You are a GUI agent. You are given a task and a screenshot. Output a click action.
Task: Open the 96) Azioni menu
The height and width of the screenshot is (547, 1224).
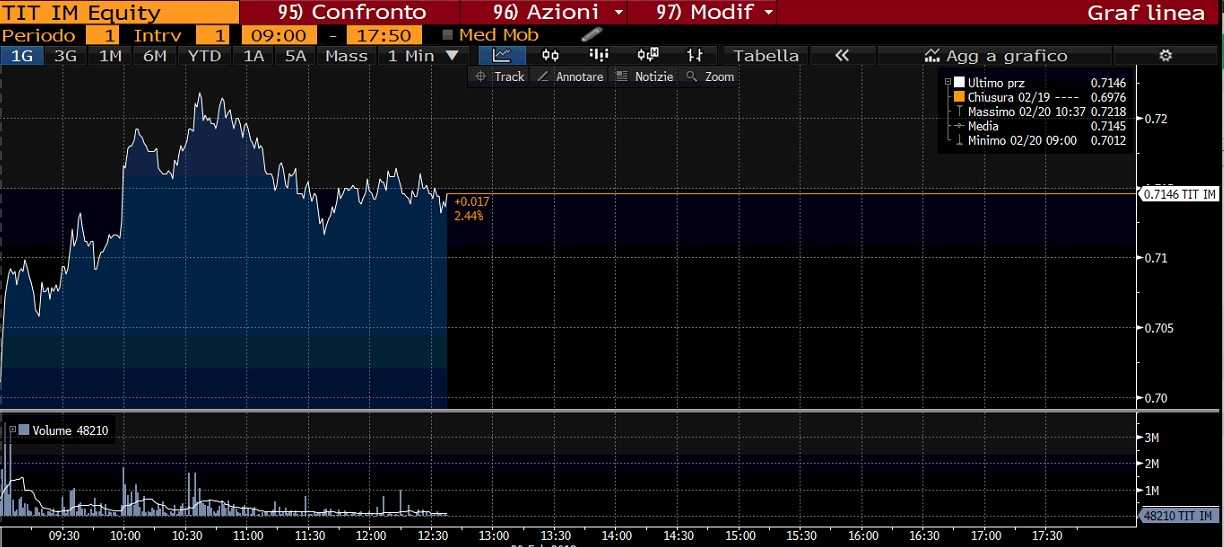click(x=546, y=13)
